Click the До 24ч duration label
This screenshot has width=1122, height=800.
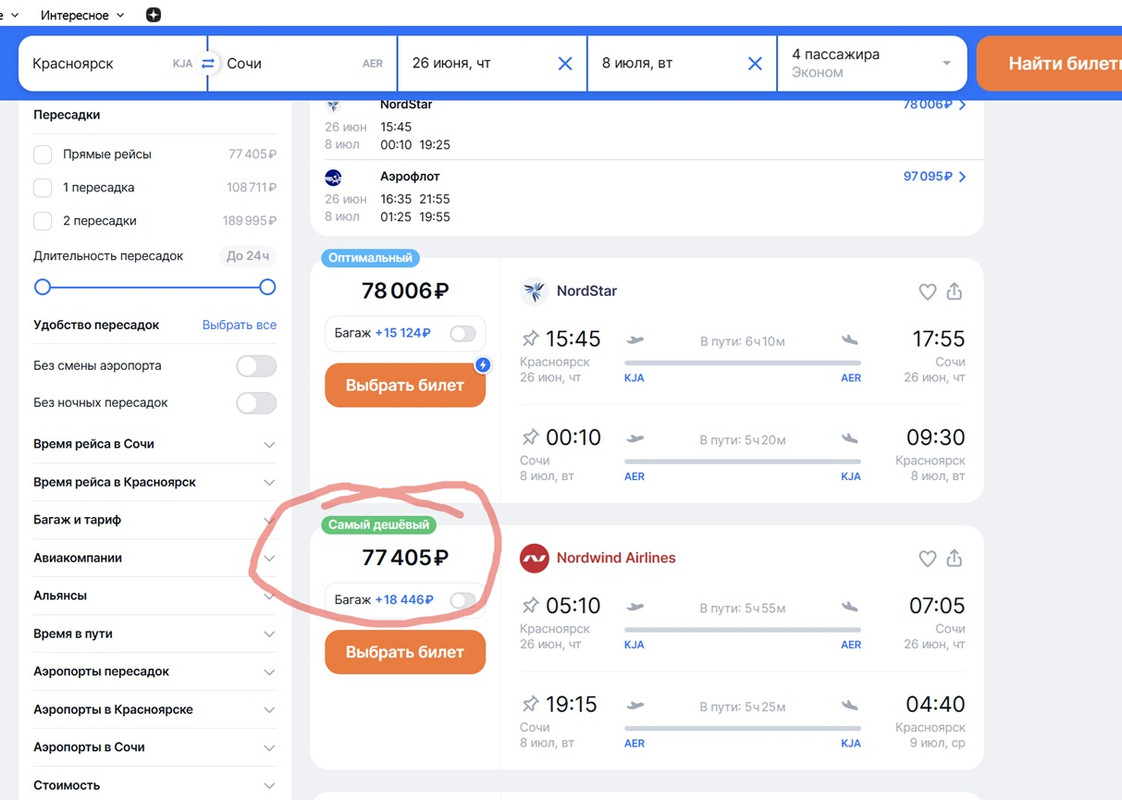[x=248, y=256]
